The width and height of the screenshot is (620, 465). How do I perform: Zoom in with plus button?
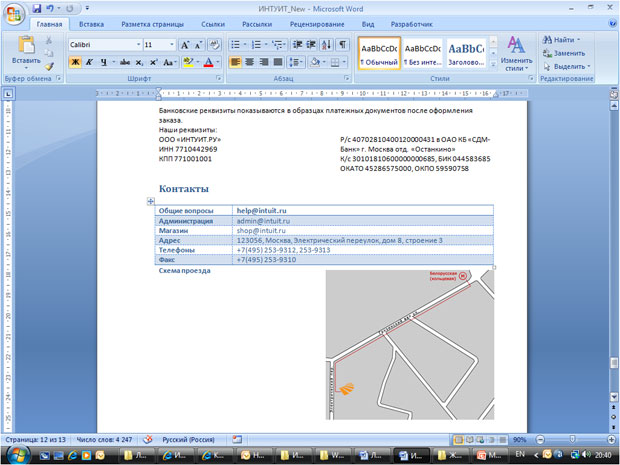pyautogui.click(x=611, y=439)
